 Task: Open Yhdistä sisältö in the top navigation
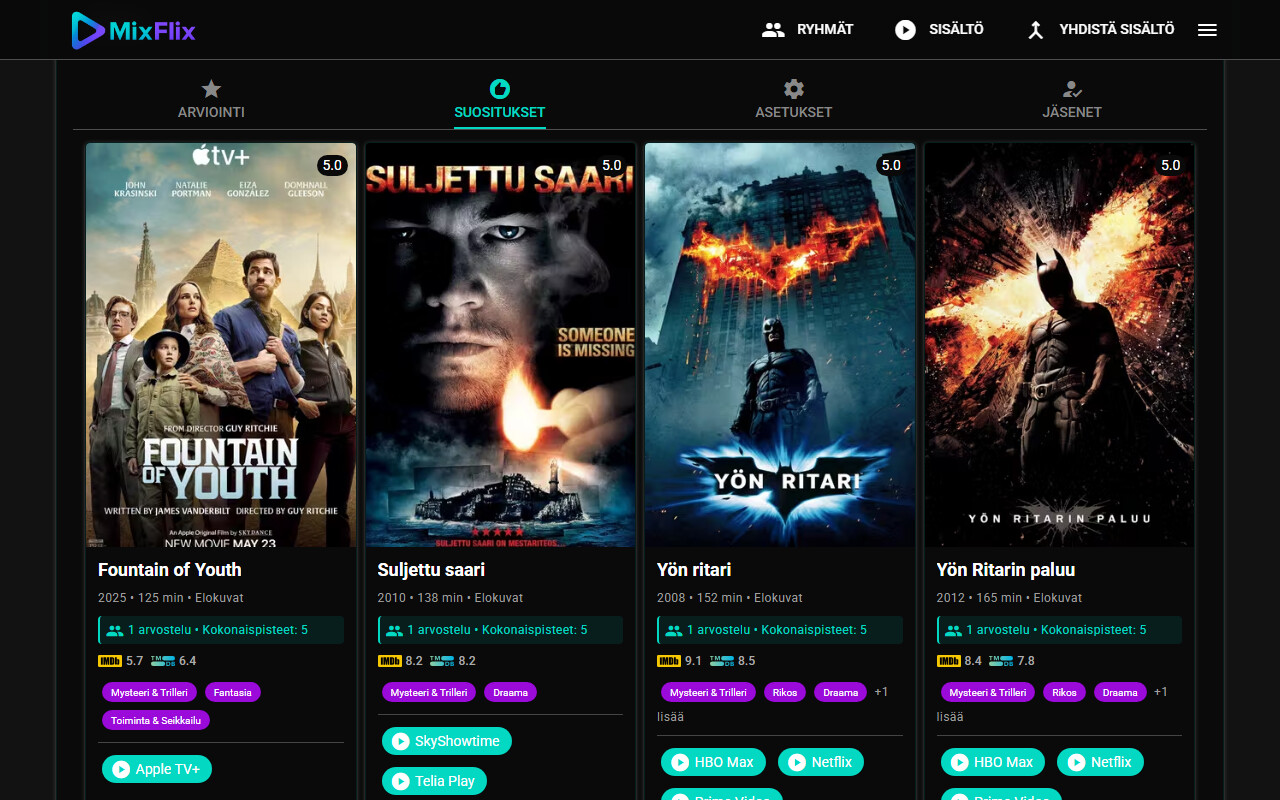[x=1101, y=30]
